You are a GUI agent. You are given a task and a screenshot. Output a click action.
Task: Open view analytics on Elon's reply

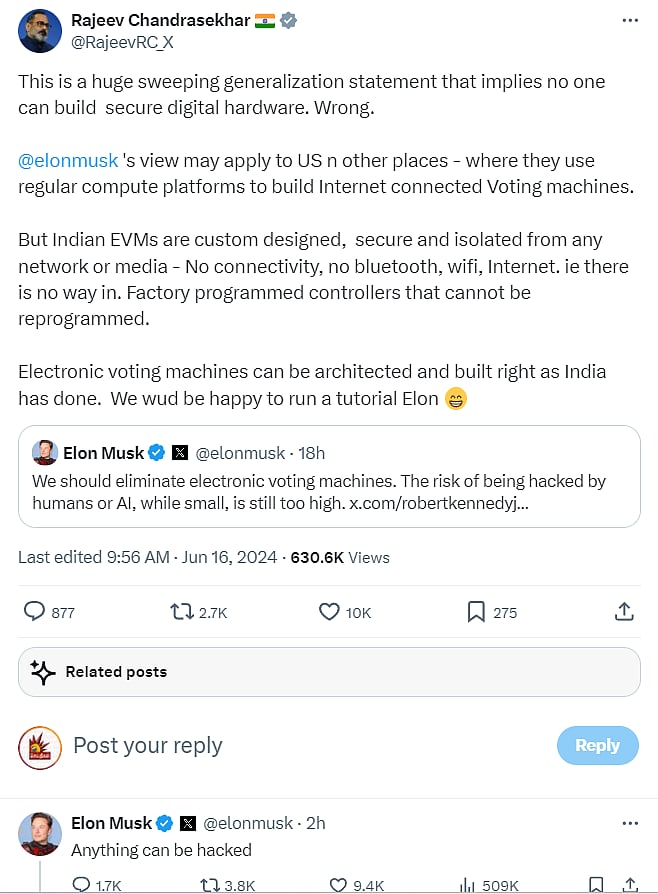467,884
